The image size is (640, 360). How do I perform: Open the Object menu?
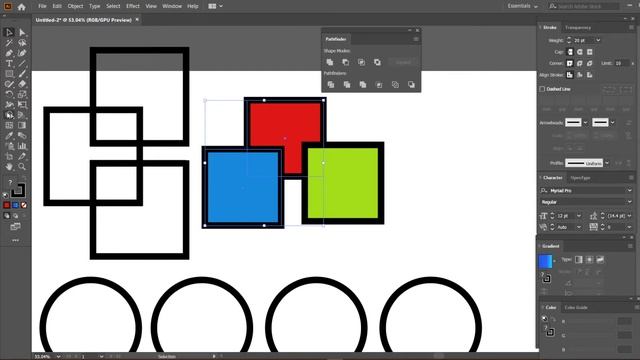75,6
